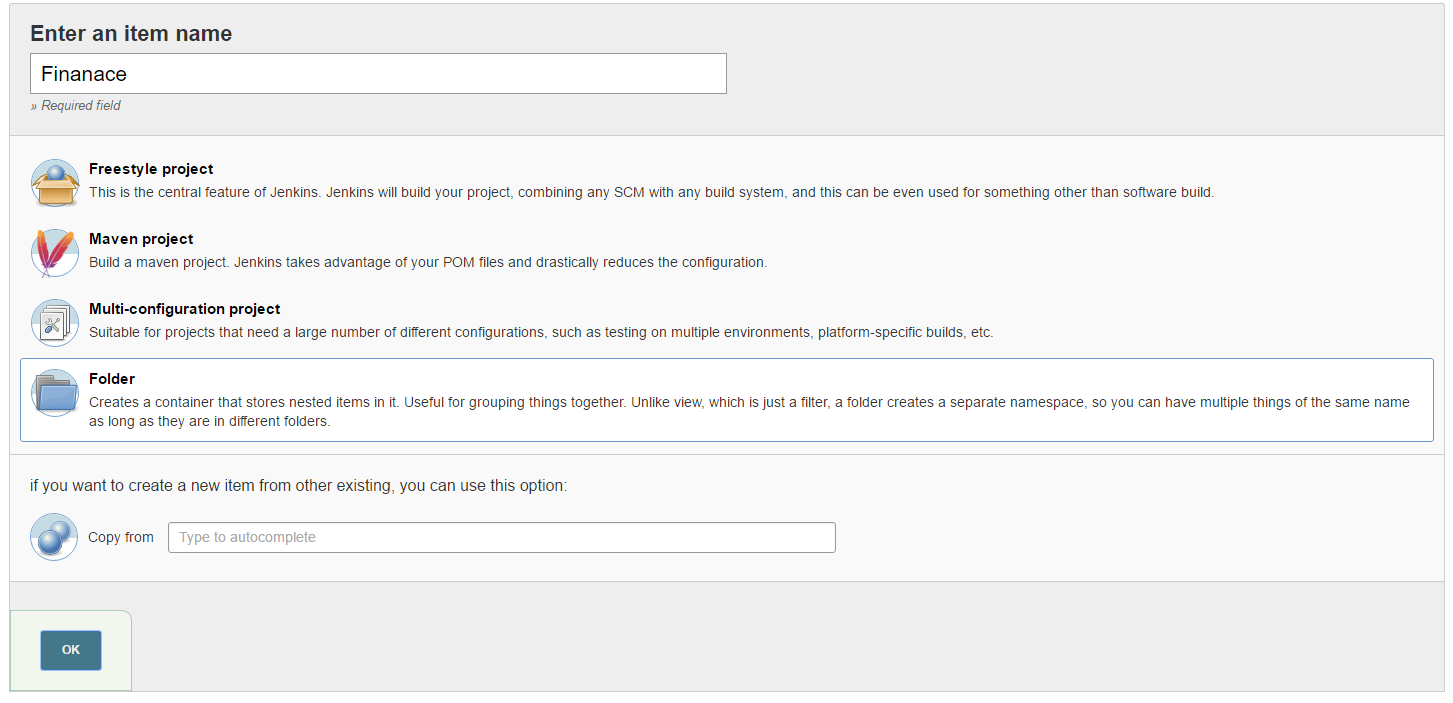Viewport: 1453px width, 703px height.
Task: Click the Multi-configuration project icon
Action: 55,323
